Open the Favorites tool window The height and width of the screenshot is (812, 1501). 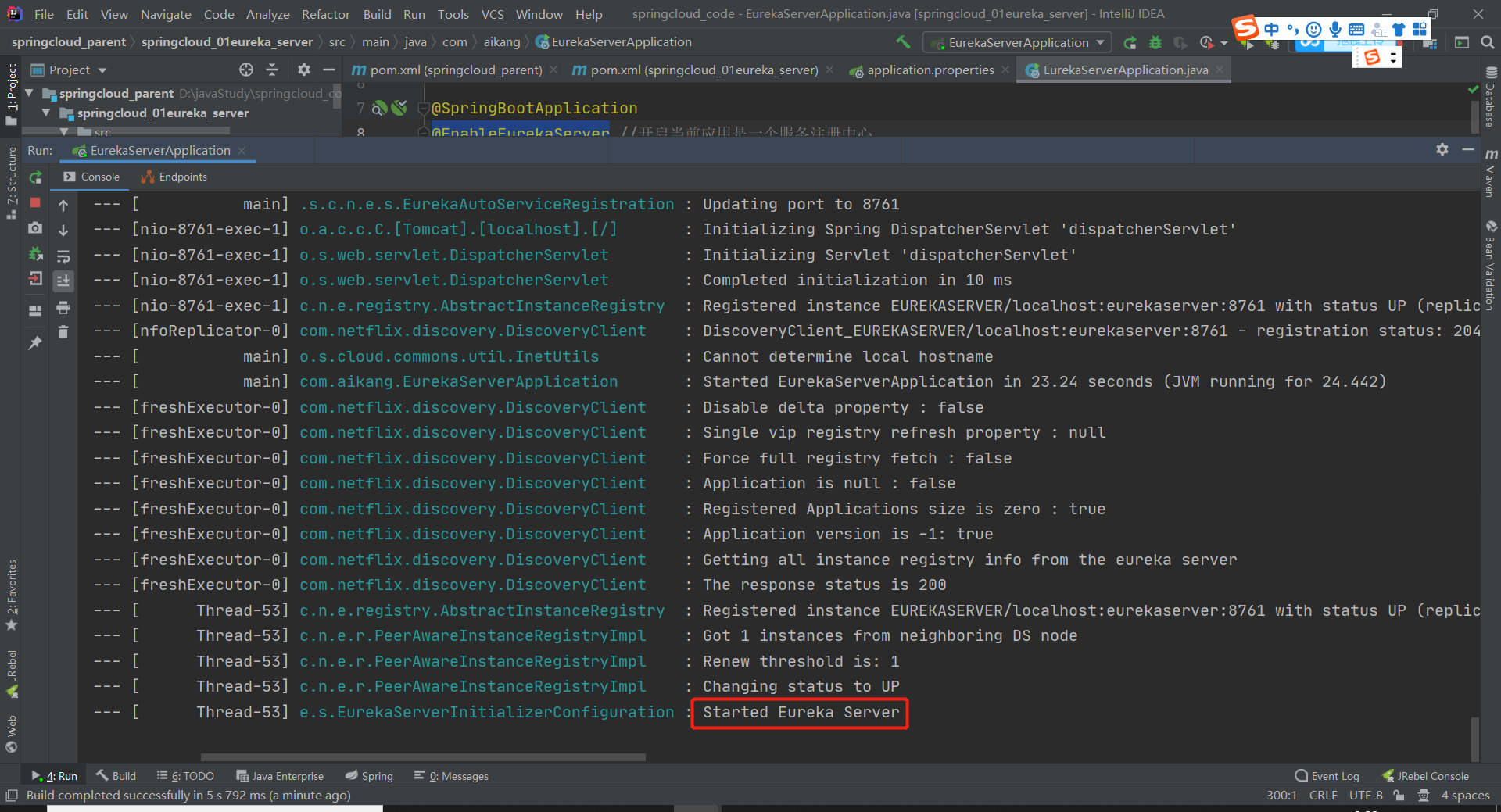point(11,596)
